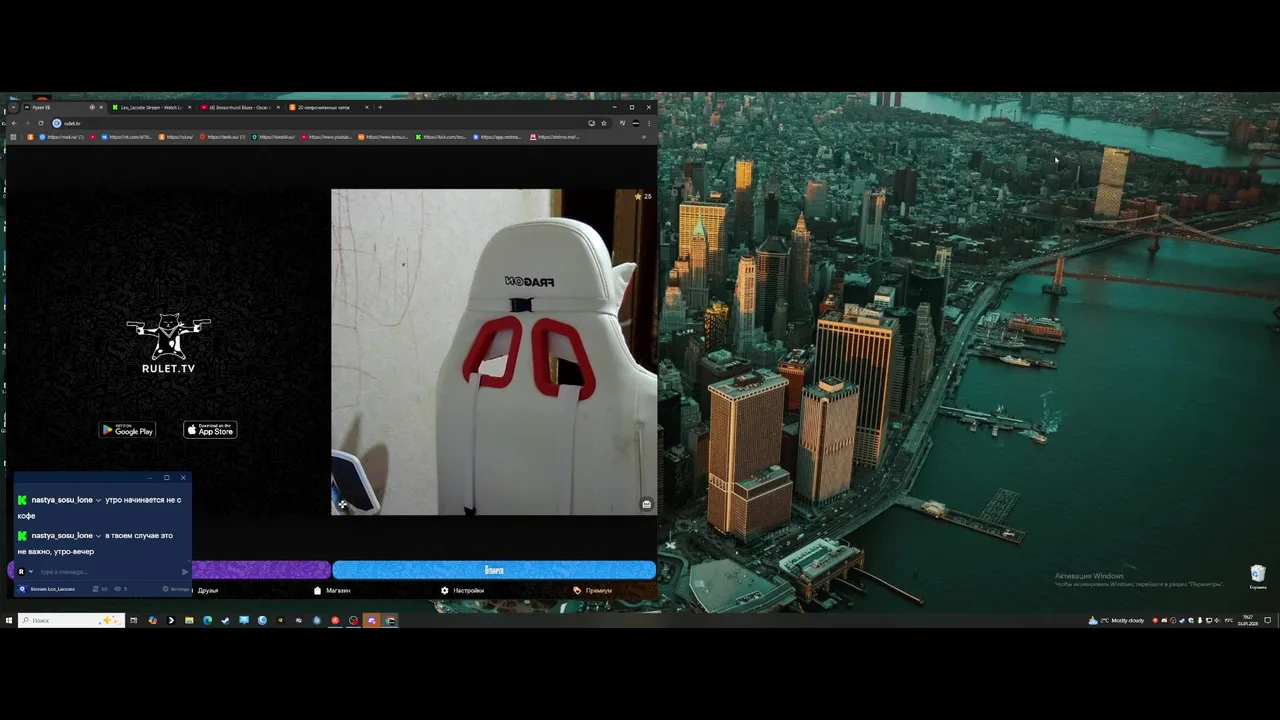This screenshot has height=720, width=1280.
Task: Switch to the 20 непрочитанных чатов tab
Action: click(328, 107)
